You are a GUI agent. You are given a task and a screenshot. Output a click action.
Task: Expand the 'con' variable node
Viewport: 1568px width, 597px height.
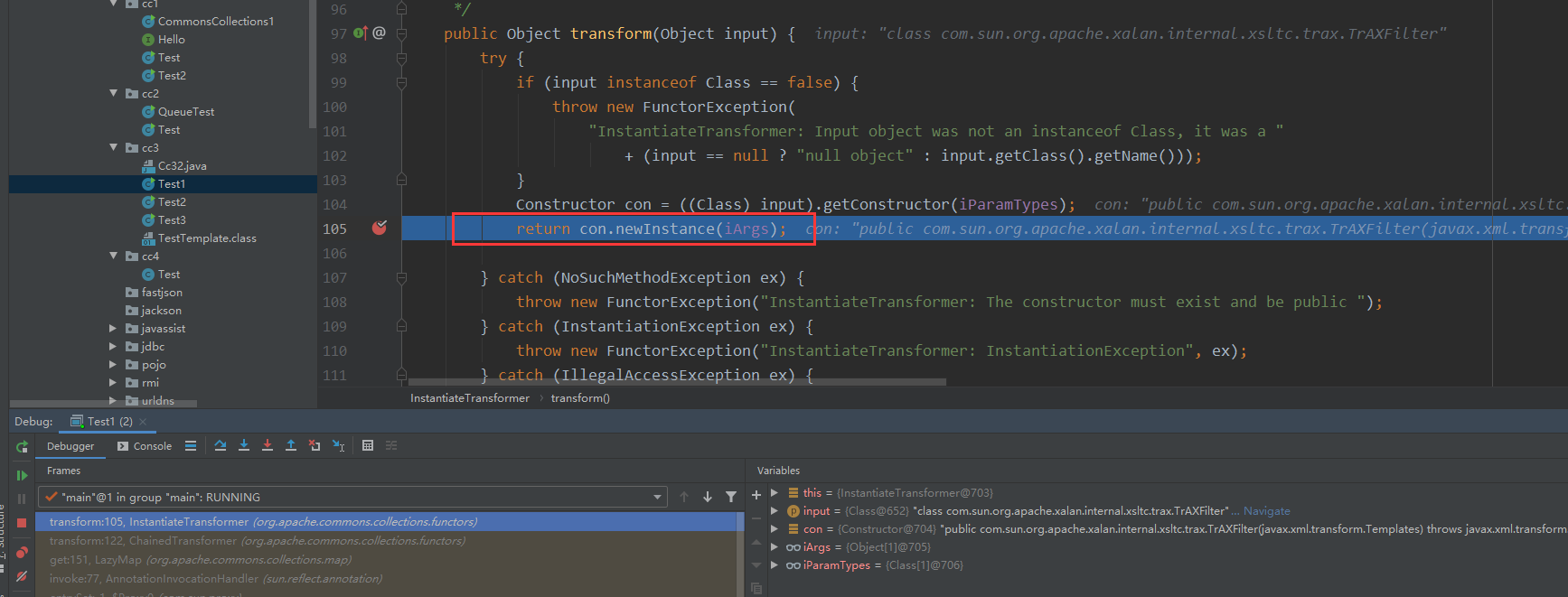pos(775,529)
